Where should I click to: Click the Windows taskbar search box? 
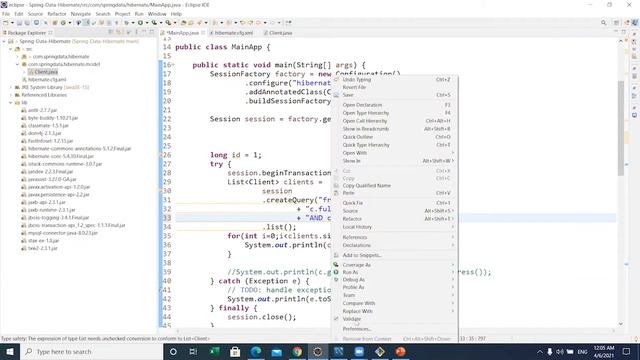91,351
